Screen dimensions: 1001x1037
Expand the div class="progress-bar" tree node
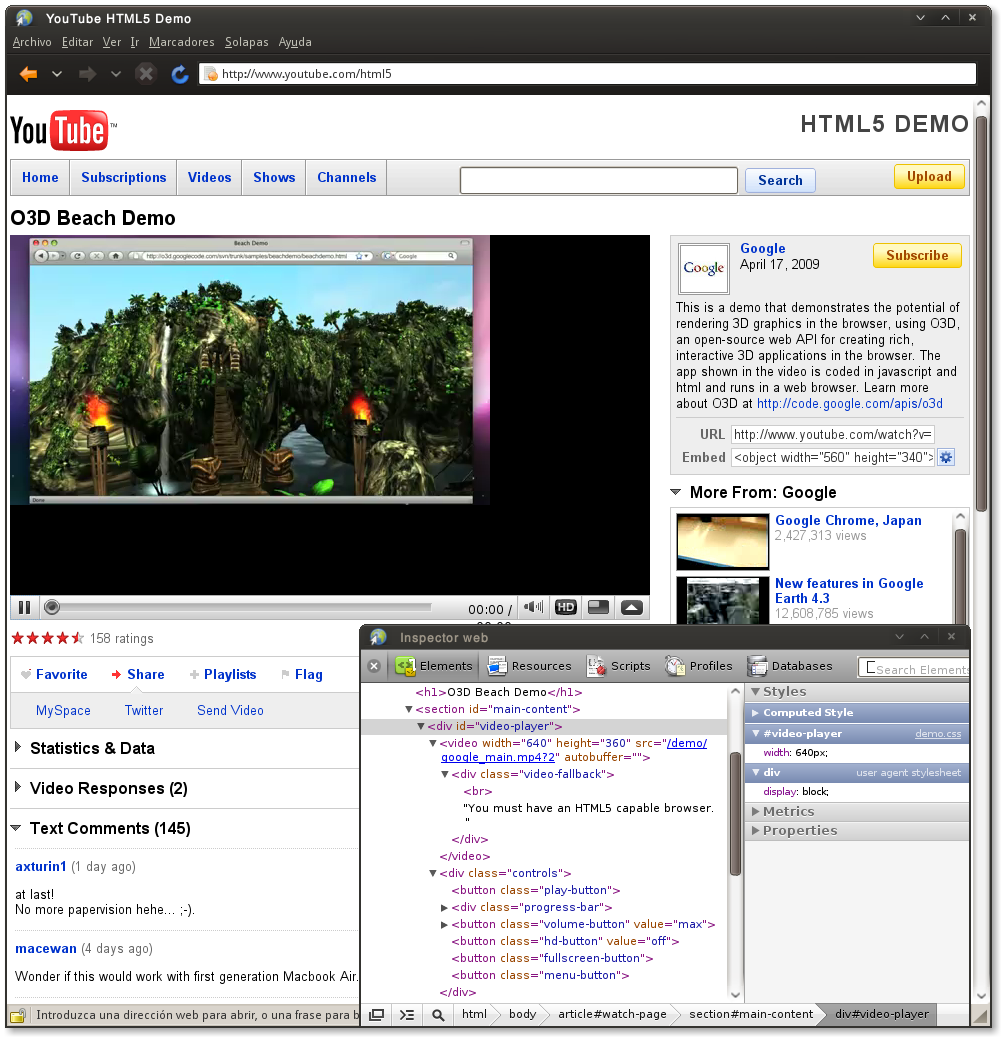[444, 907]
